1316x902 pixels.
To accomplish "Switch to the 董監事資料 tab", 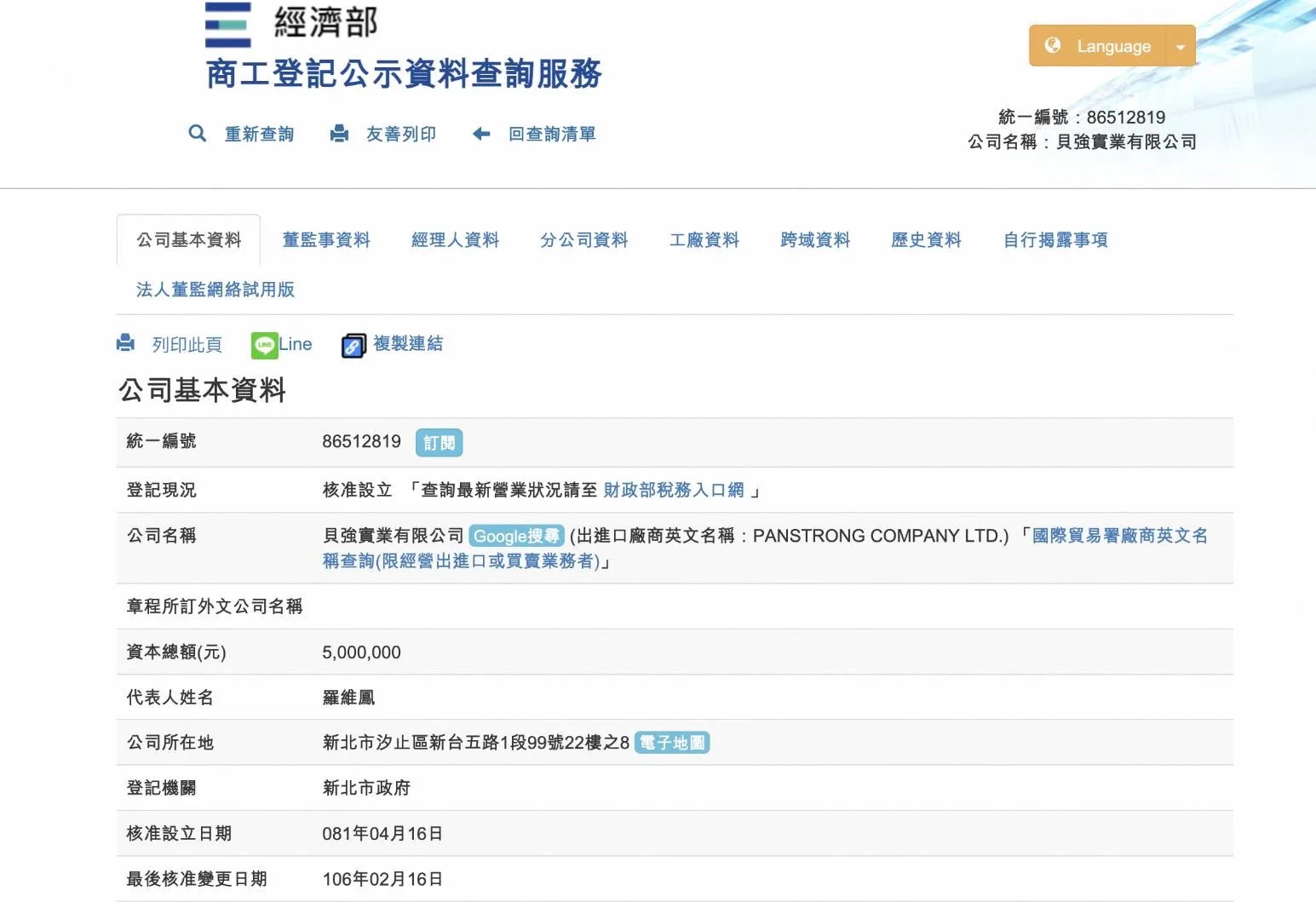I will [x=326, y=240].
